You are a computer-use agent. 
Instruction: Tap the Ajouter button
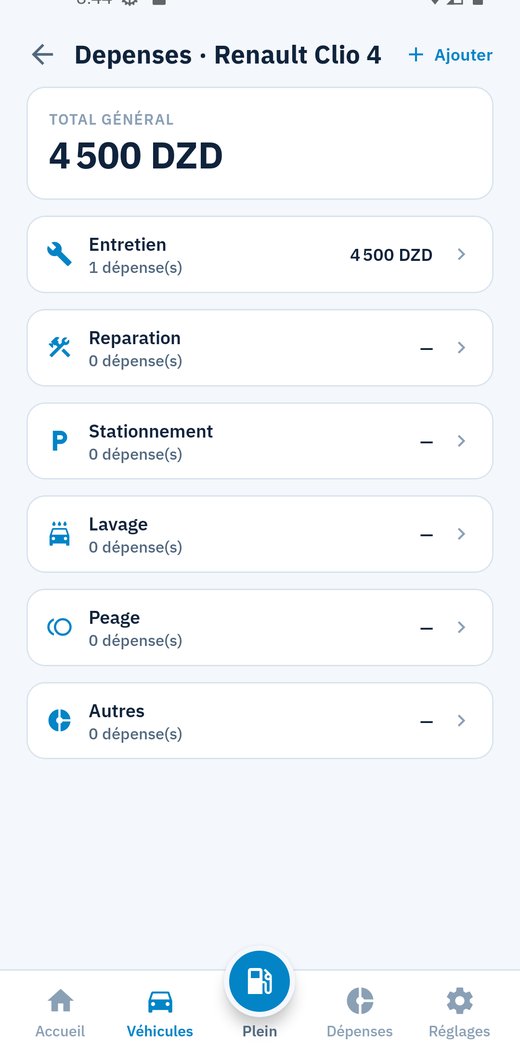[450, 55]
